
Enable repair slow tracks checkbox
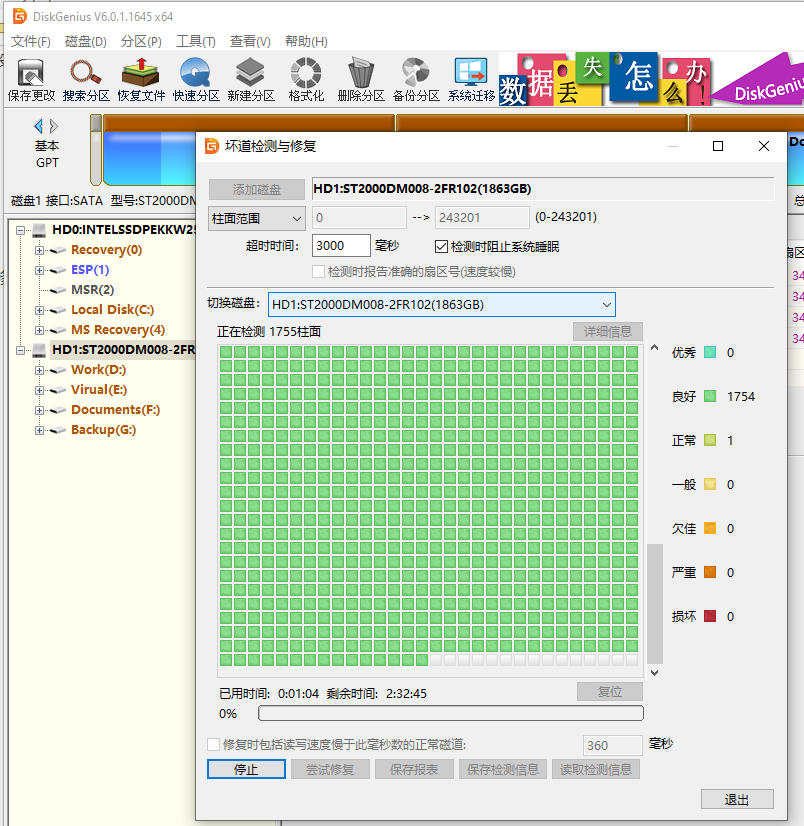pos(213,744)
